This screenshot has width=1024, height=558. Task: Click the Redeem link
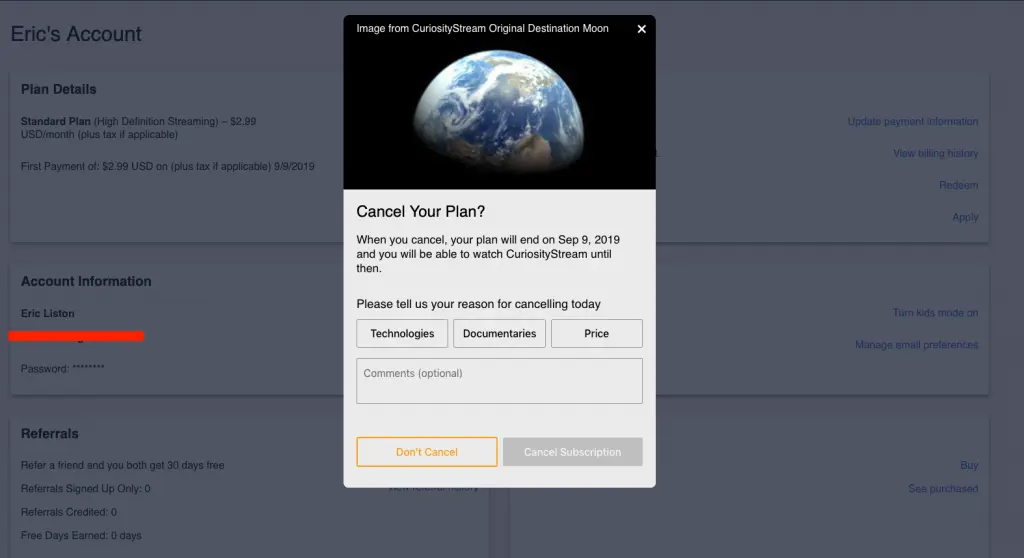(x=958, y=186)
